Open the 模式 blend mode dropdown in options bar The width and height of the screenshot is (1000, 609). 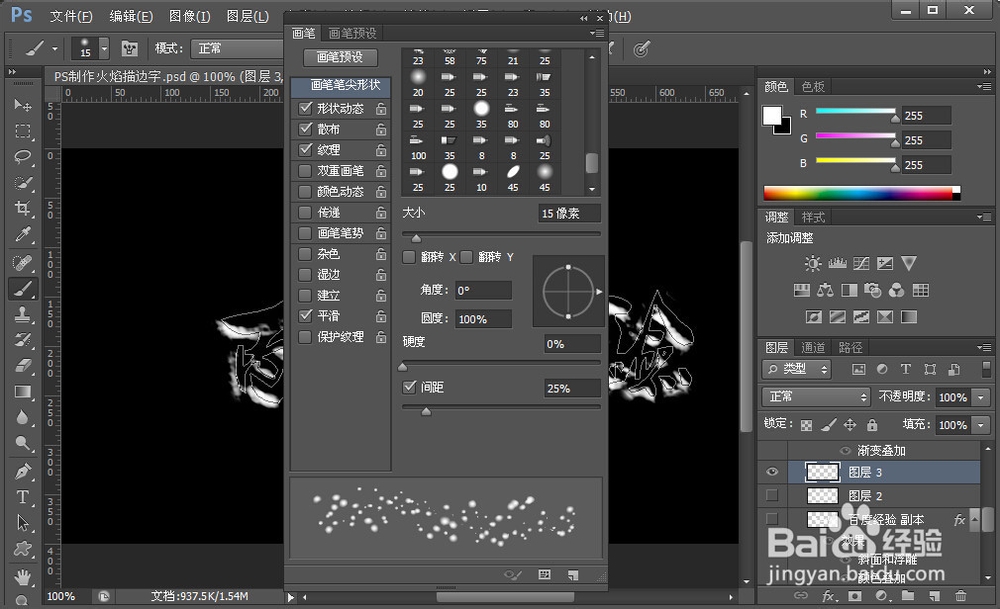click(237, 48)
